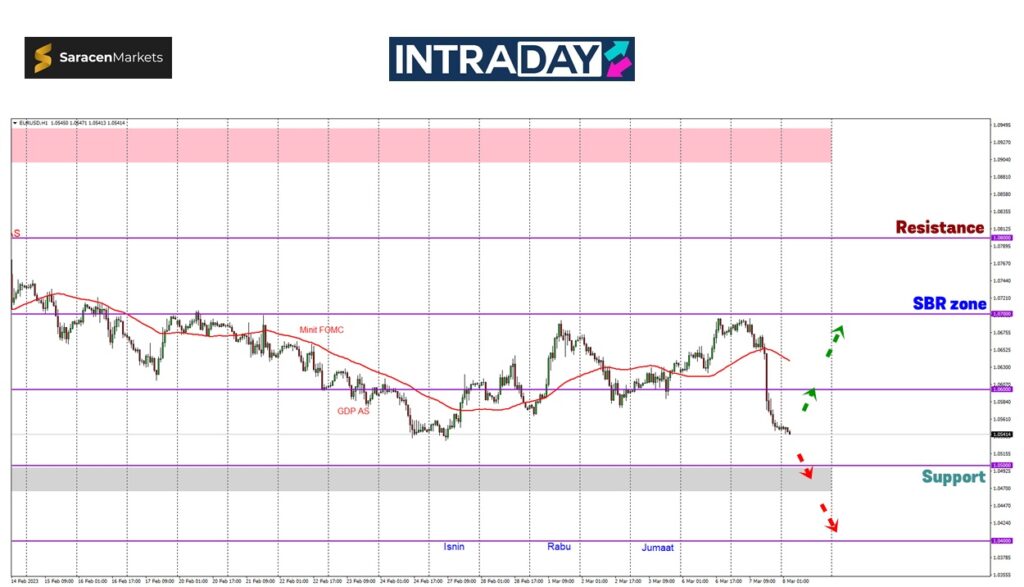The height and width of the screenshot is (587, 1024).
Task: Select the Resistance label
Action: point(939,228)
